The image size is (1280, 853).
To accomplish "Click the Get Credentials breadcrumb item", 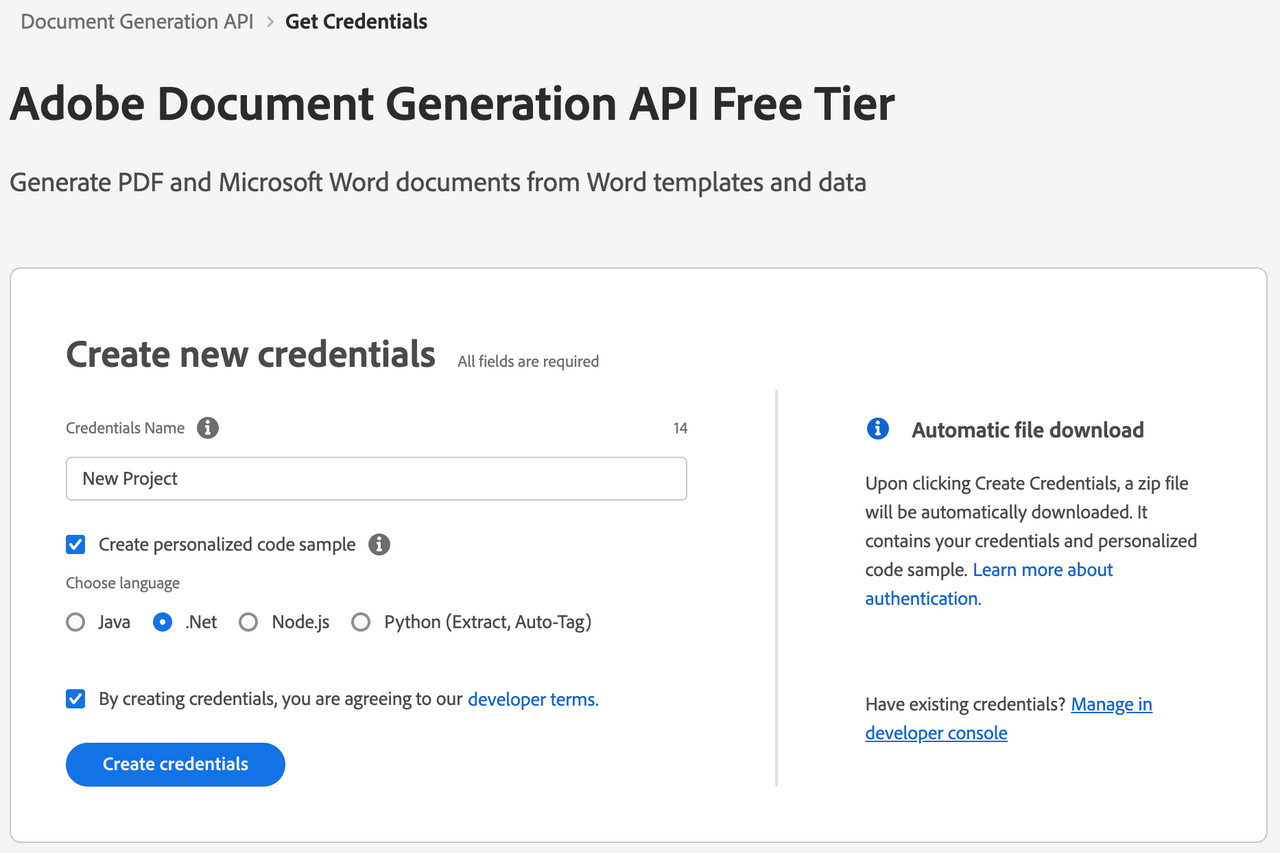I will coord(356,21).
